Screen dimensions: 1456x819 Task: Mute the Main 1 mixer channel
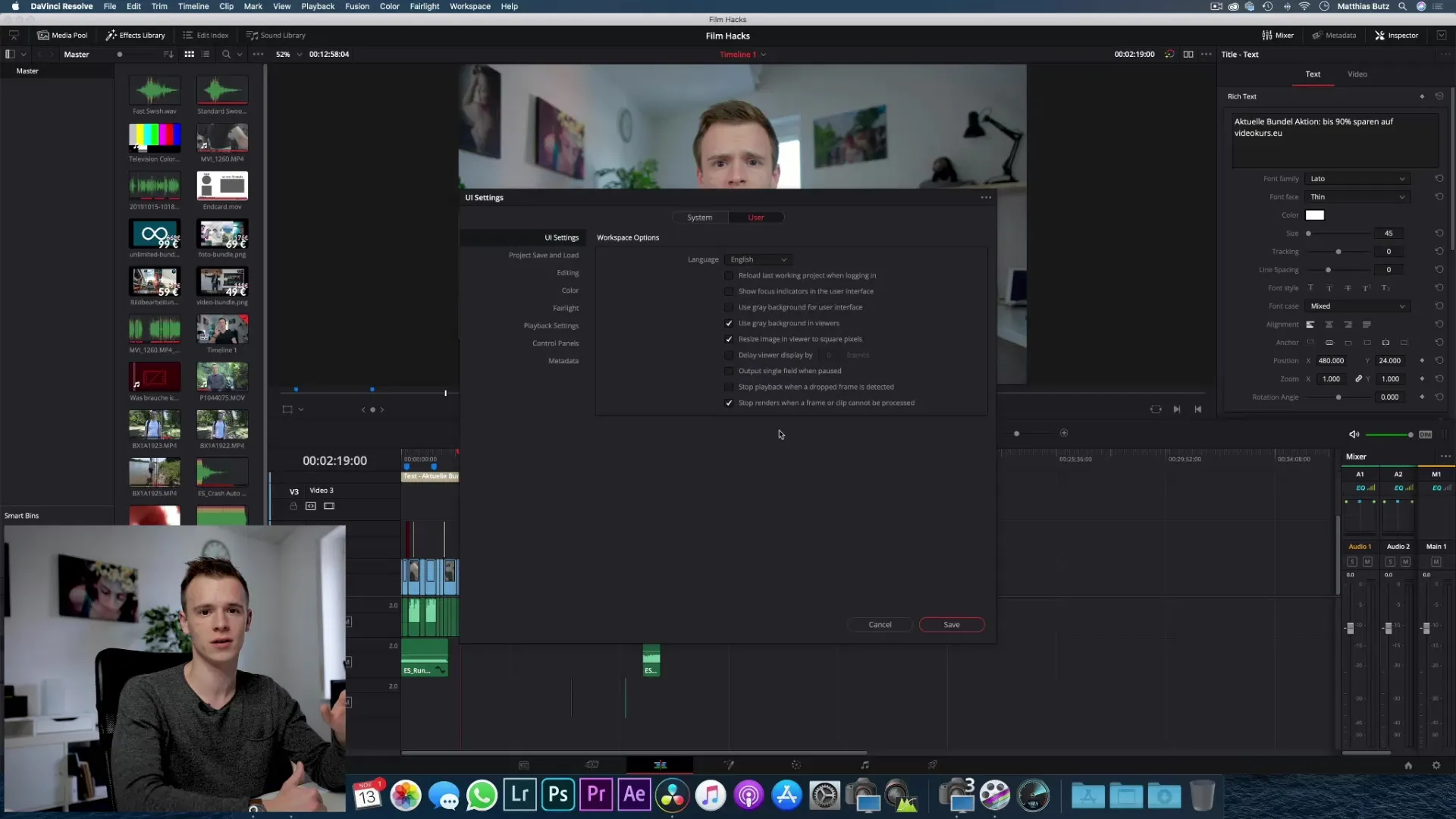pyautogui.click(x=1436, y=562)
